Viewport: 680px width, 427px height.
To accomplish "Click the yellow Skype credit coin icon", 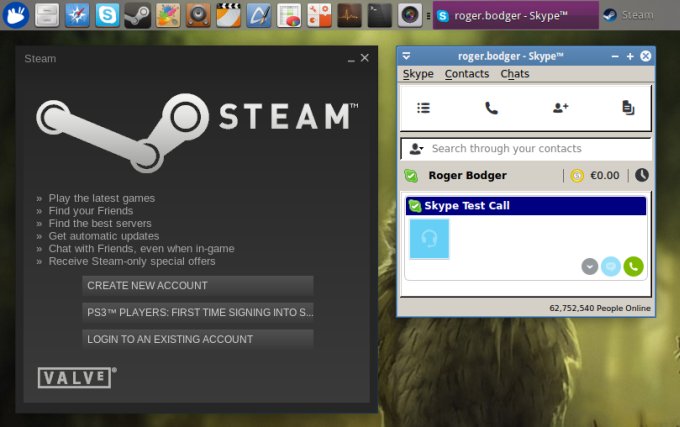I will coord(577,176).
